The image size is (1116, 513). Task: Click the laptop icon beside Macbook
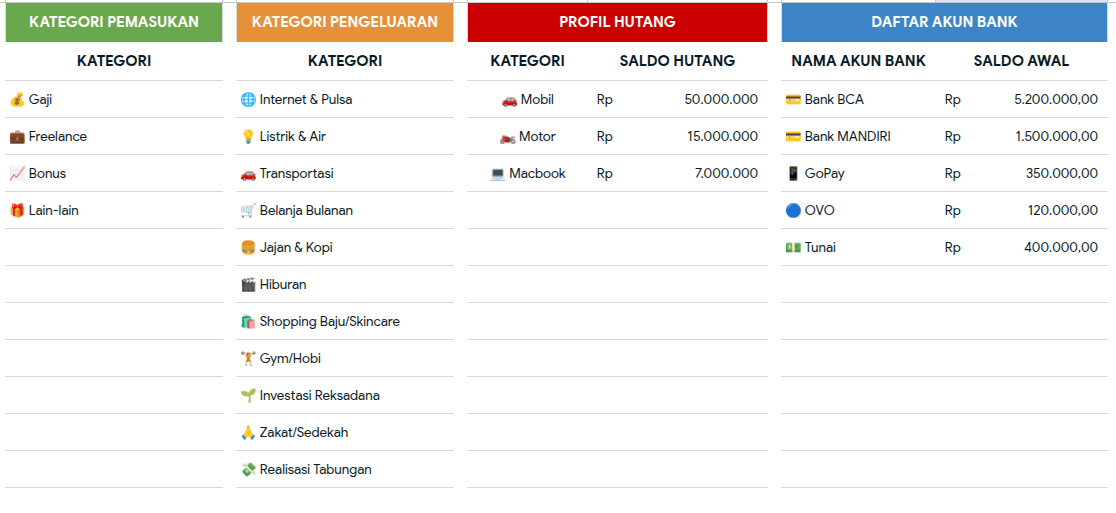[x=498, y=174]
